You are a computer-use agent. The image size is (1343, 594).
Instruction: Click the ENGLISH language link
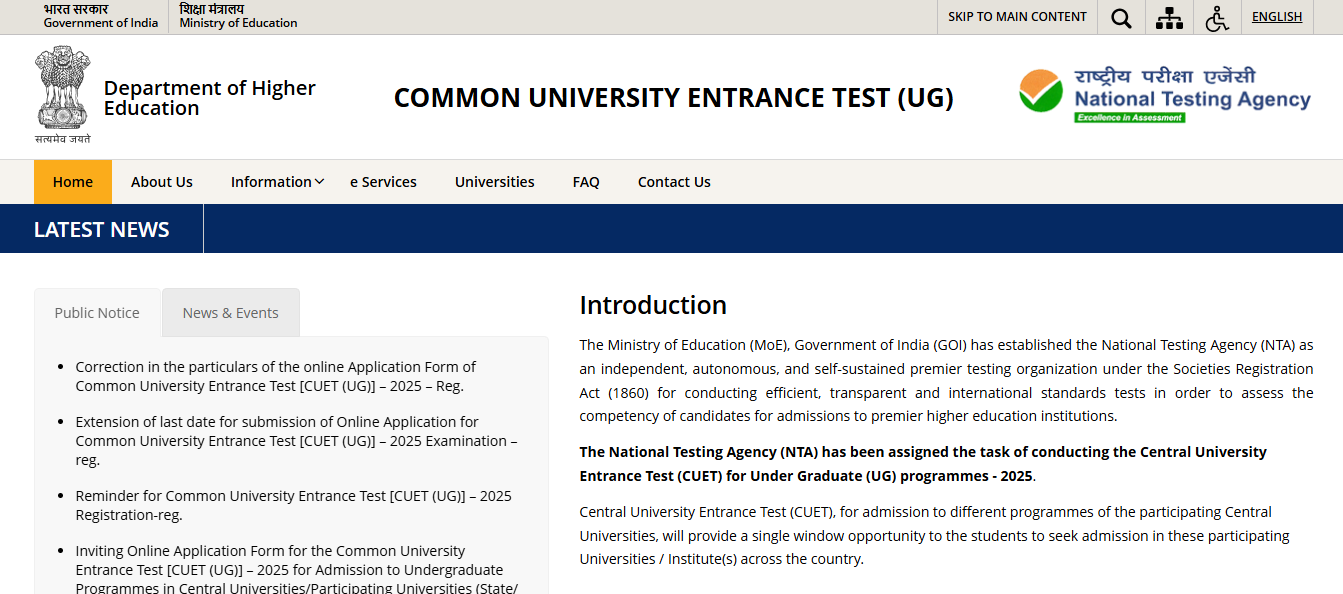point(1277,16)
